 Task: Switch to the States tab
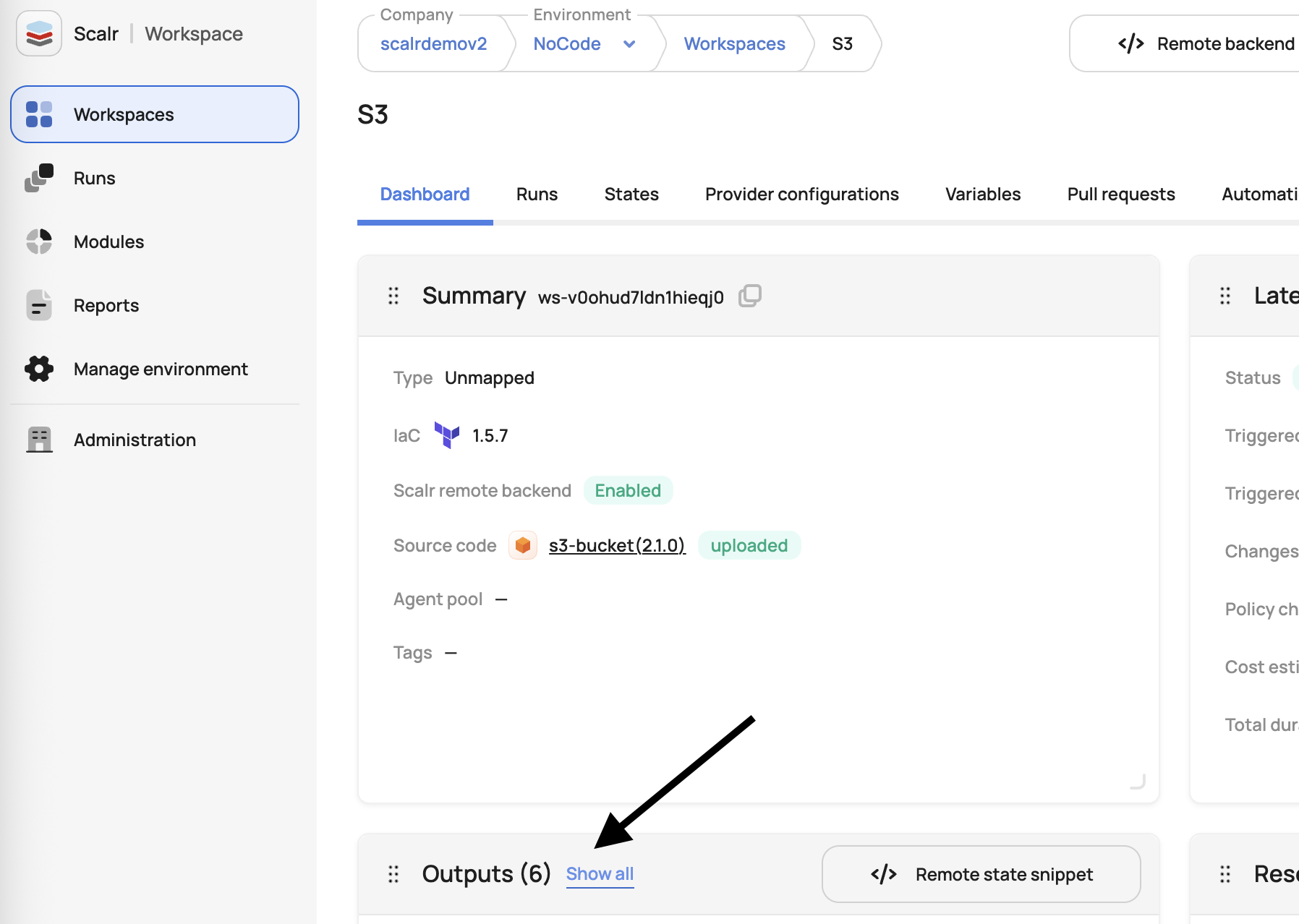pos(631,194)
